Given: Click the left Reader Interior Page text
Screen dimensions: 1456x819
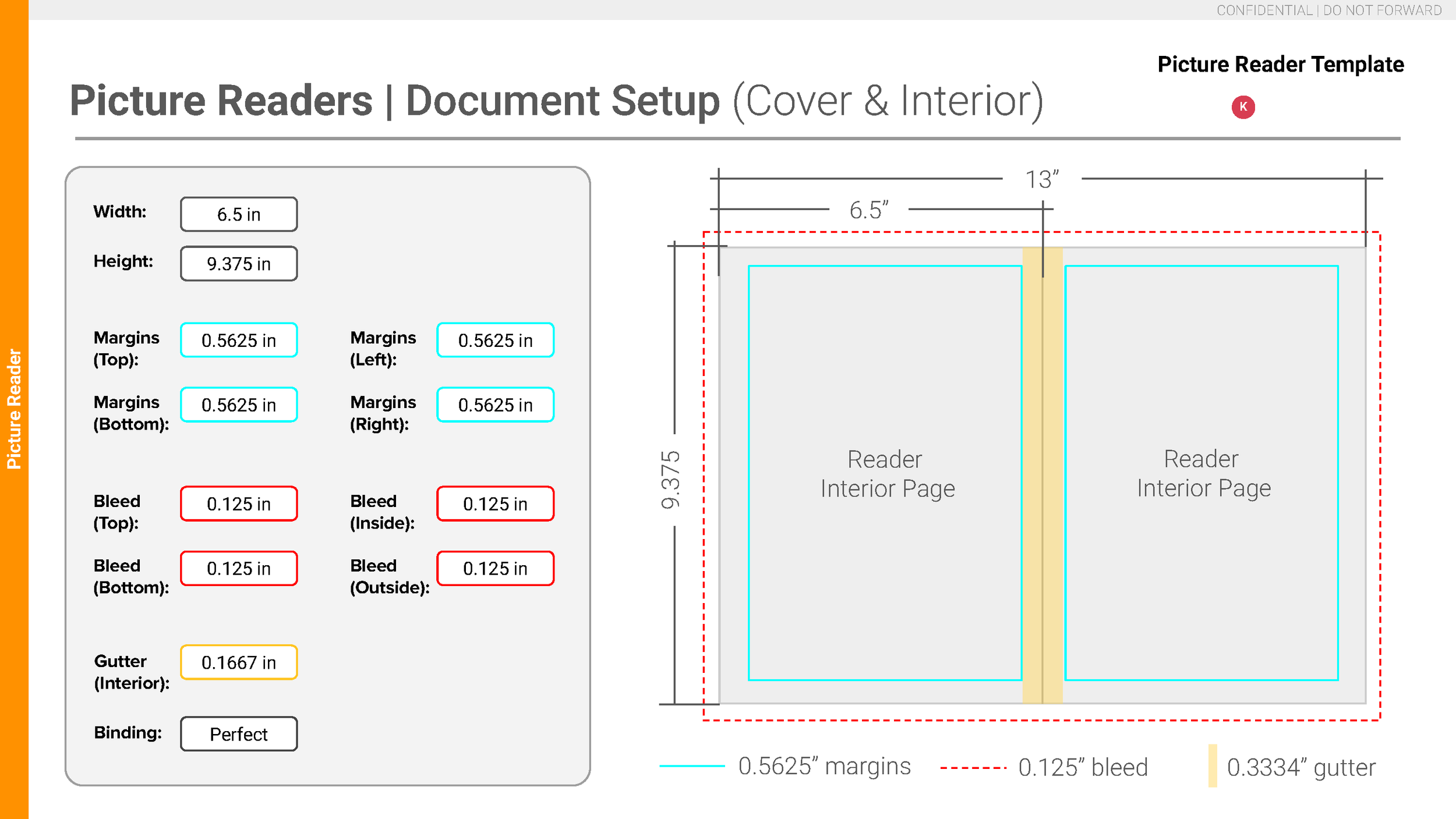Looking at the screenshot, I should click(887, 474).
